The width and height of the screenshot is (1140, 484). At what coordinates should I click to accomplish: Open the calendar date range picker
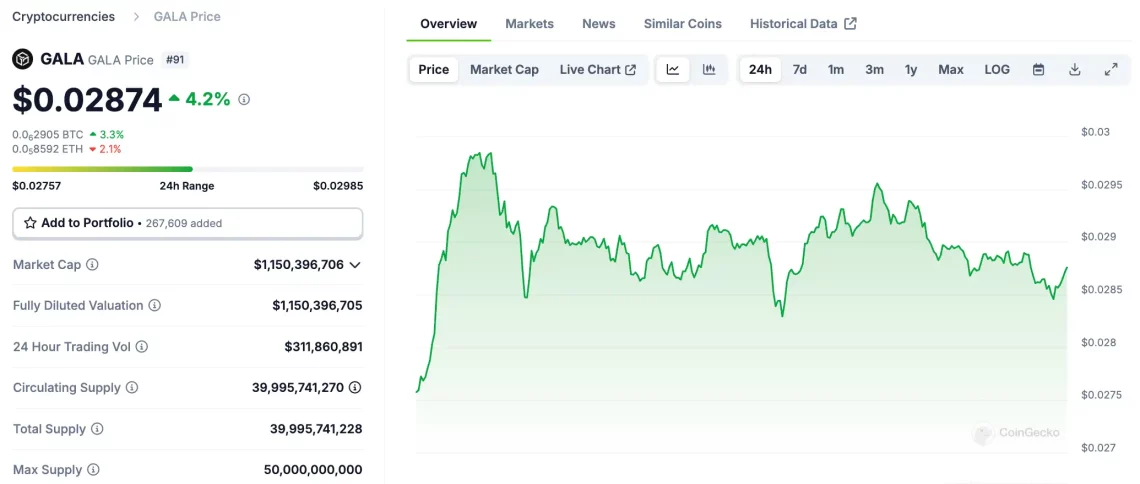pyautogui.click(x=1039, y=70)
